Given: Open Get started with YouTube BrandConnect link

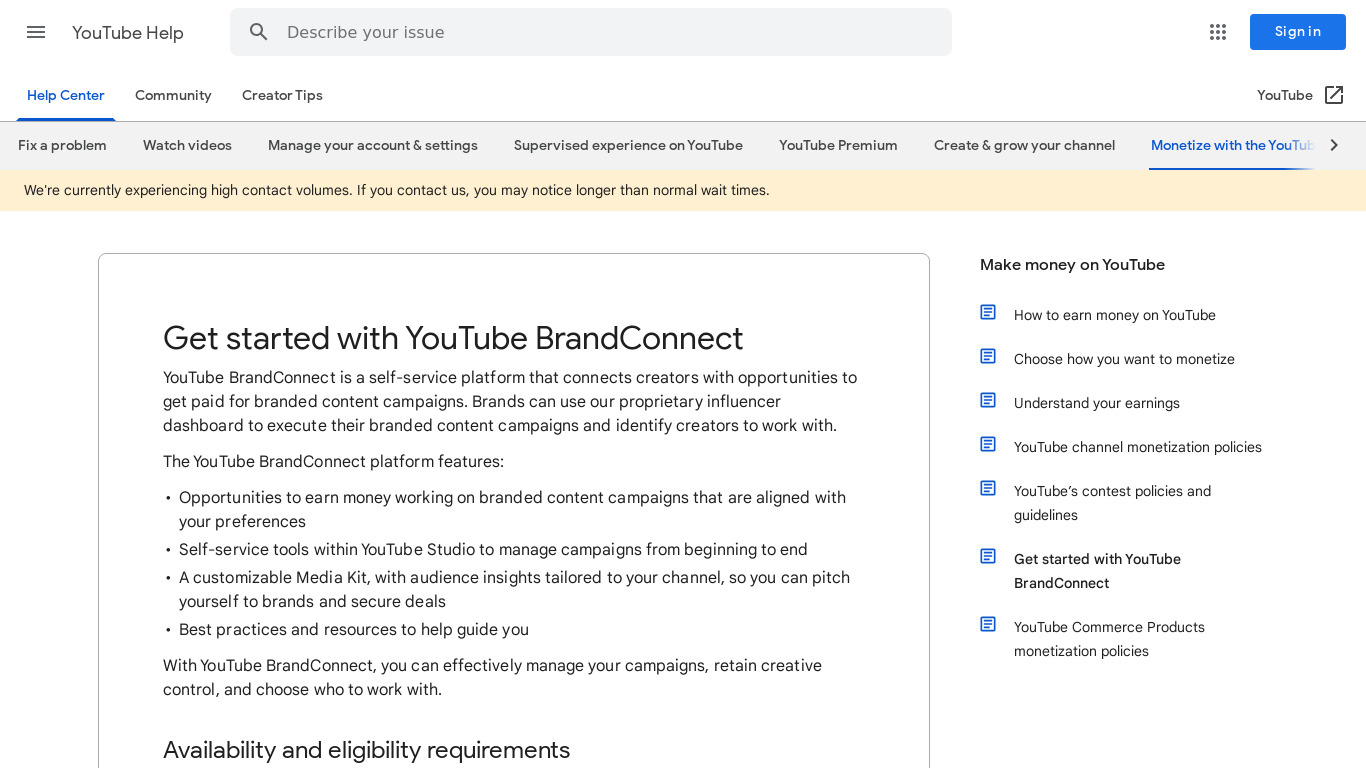Looking at the screenshot, I should click(x=1097, y=571).
